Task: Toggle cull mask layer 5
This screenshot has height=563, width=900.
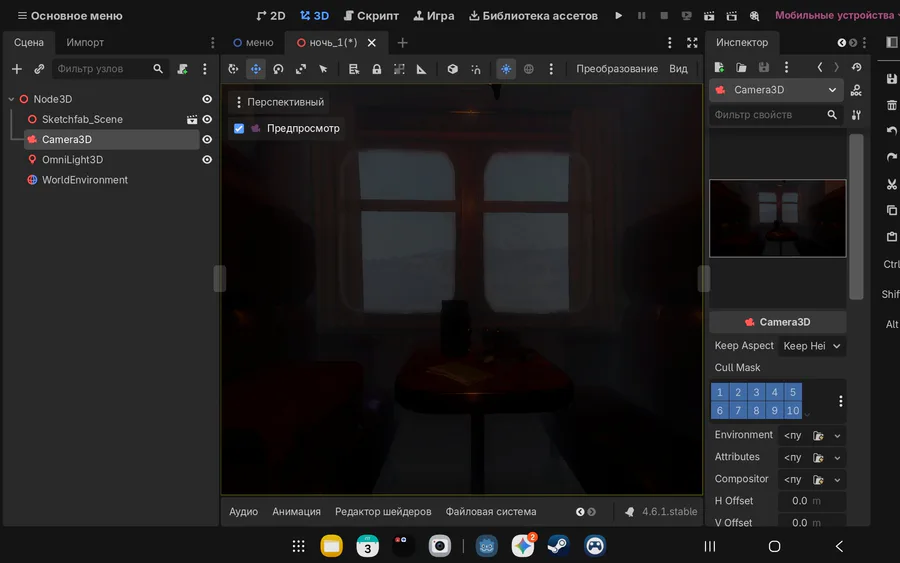Action: (x=793, y=393)
